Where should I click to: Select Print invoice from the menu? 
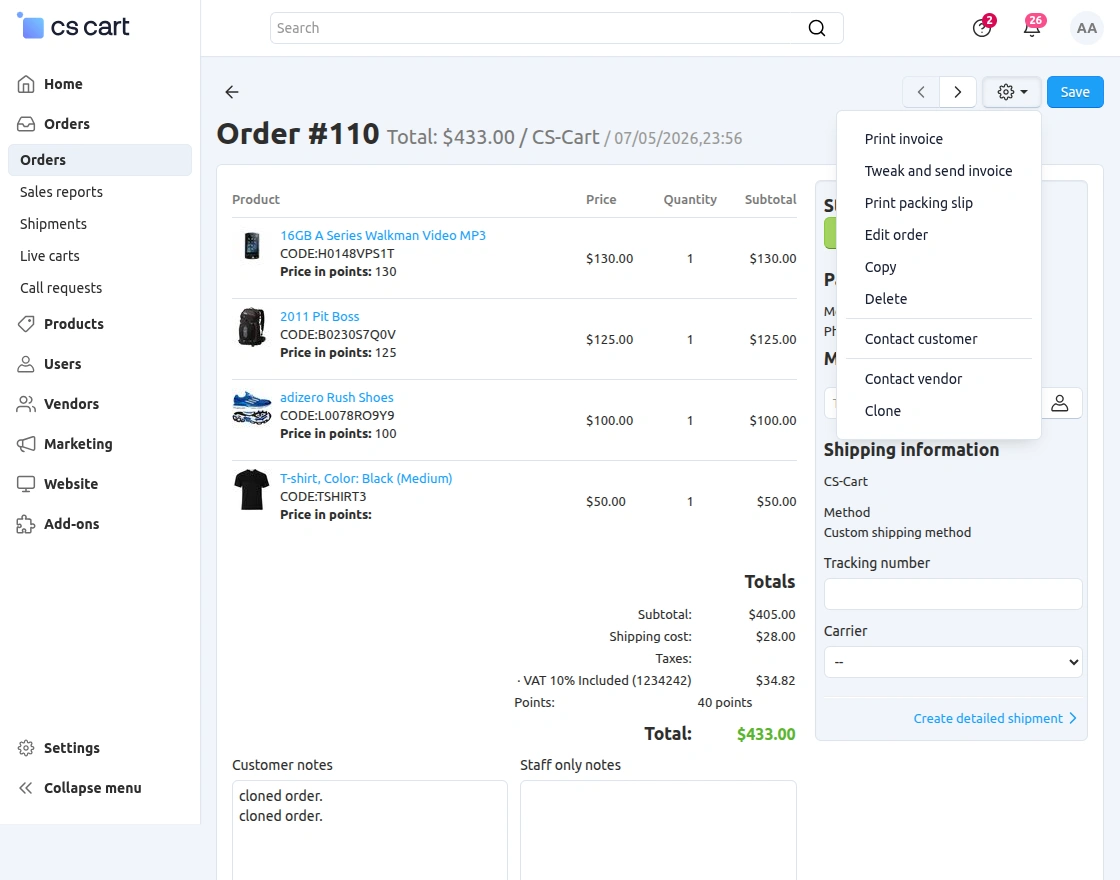[904, 139]
